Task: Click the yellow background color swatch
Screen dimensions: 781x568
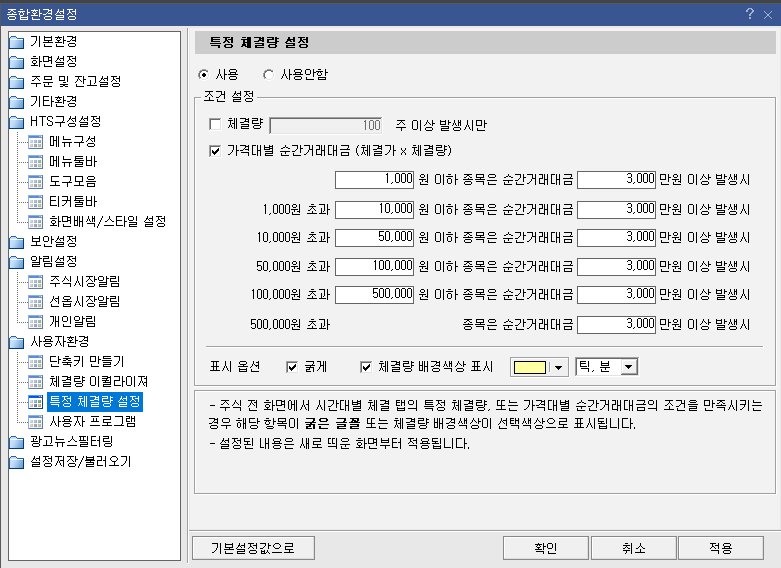Action: pos(530,368)
